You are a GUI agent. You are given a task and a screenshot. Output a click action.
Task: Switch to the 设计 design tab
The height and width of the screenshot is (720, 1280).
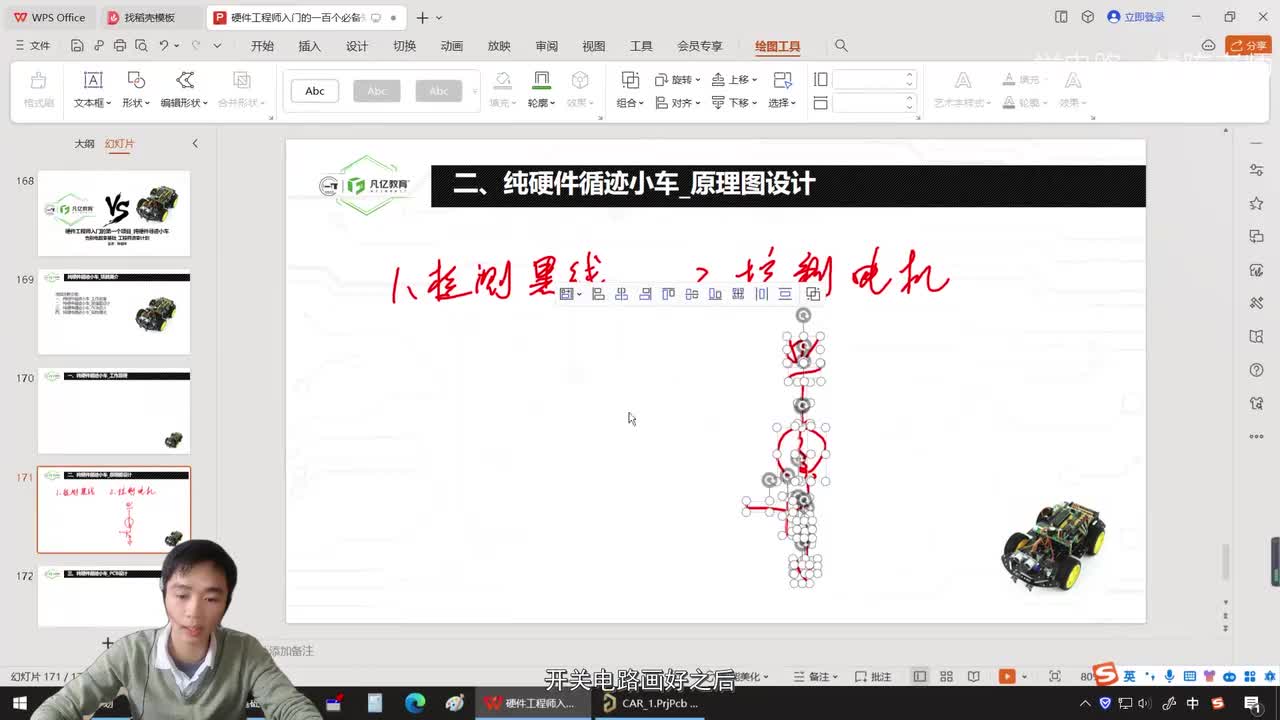[x=357, y=46]
